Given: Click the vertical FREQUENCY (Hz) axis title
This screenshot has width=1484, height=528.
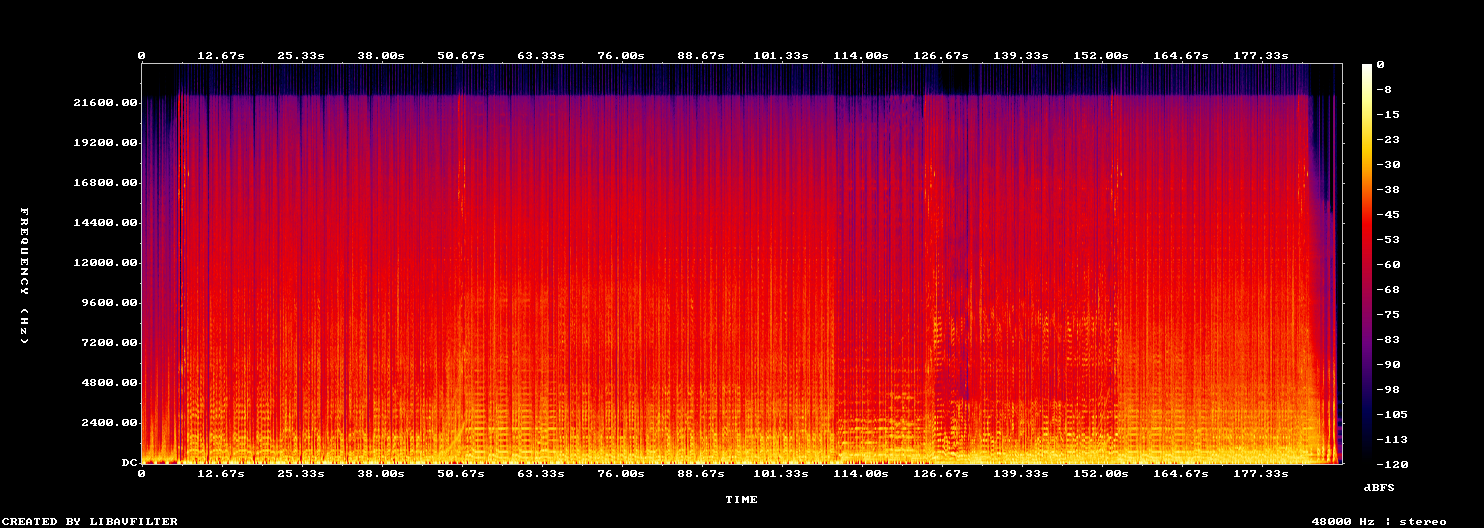Looking at the screenshot, I should (24, 276).
